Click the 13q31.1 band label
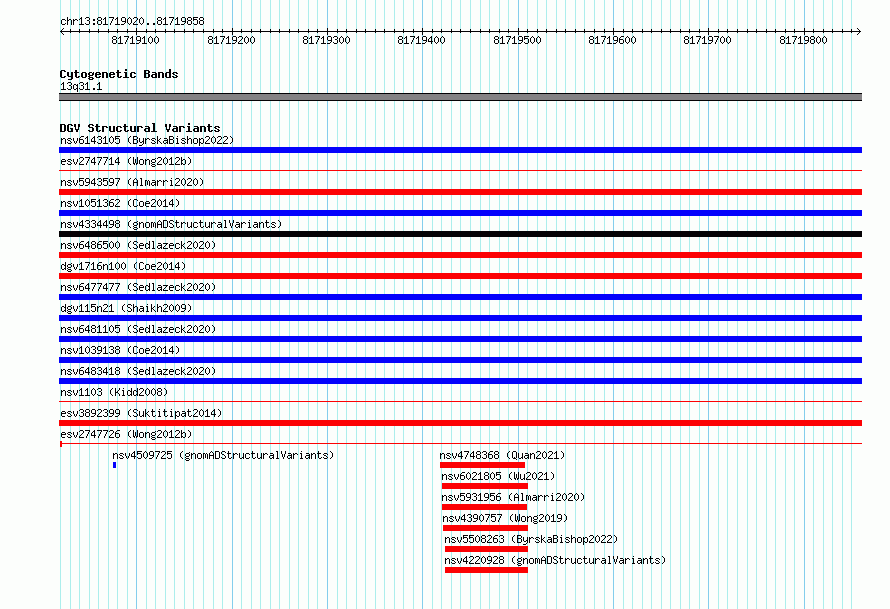The width and height of the screenshot is (890, 609). pos(81,86)
